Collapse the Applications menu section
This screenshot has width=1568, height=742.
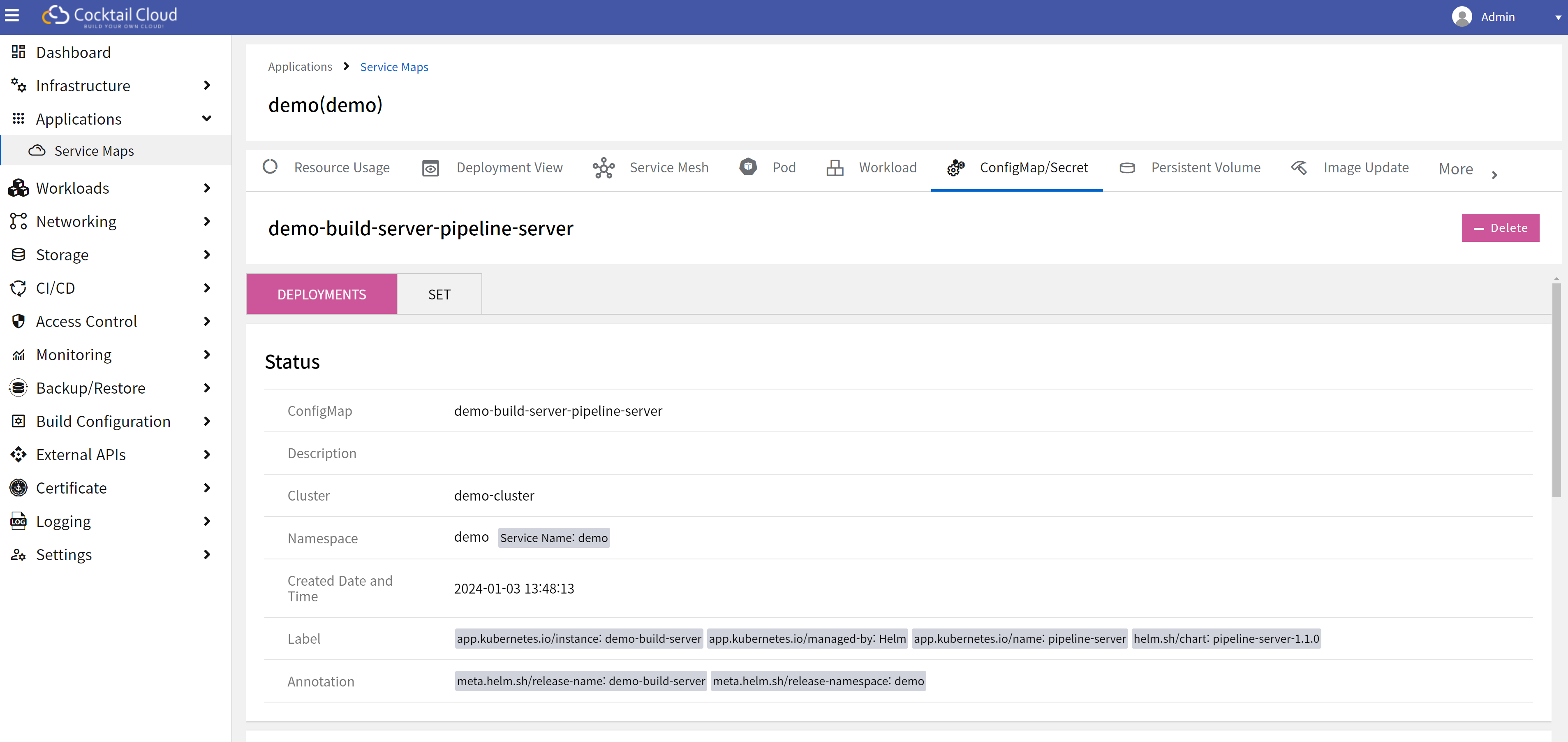[206, 119]
